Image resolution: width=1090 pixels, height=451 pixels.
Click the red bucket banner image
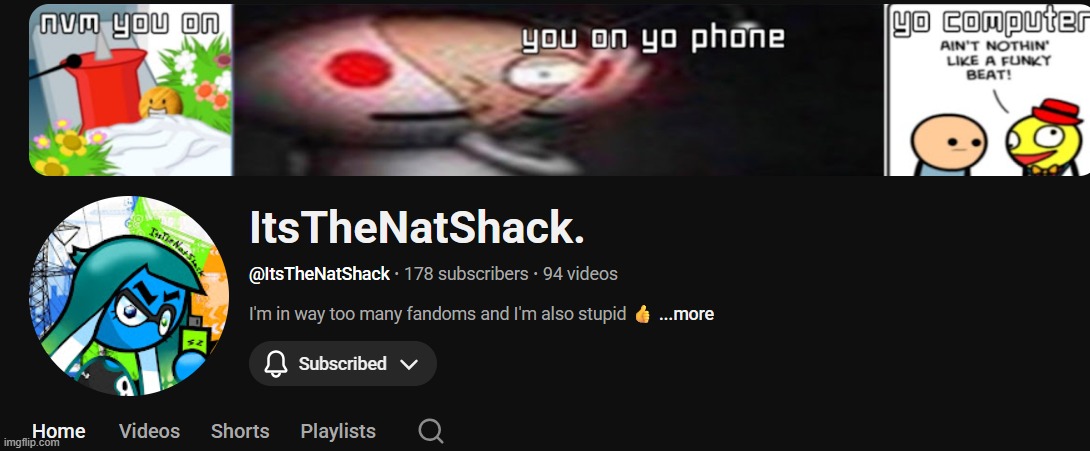(x=131, y=90)
